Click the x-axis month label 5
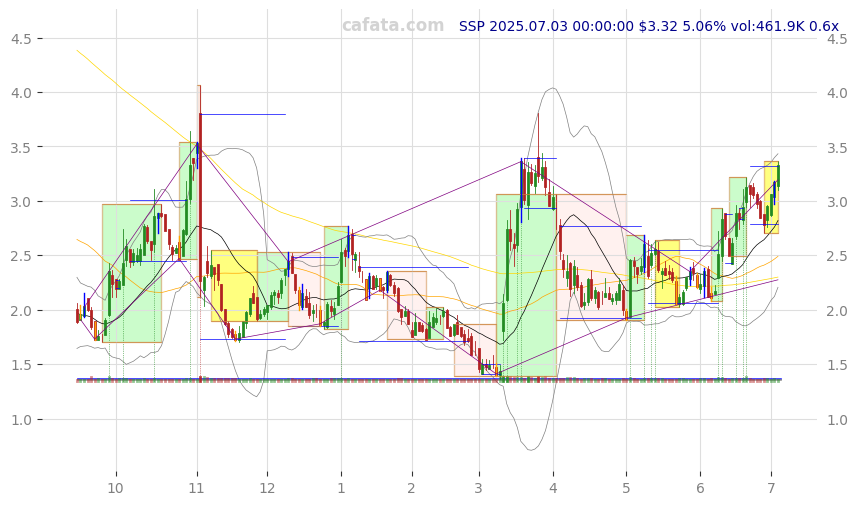Screen dimensions: 858x505 click(627, 488)
